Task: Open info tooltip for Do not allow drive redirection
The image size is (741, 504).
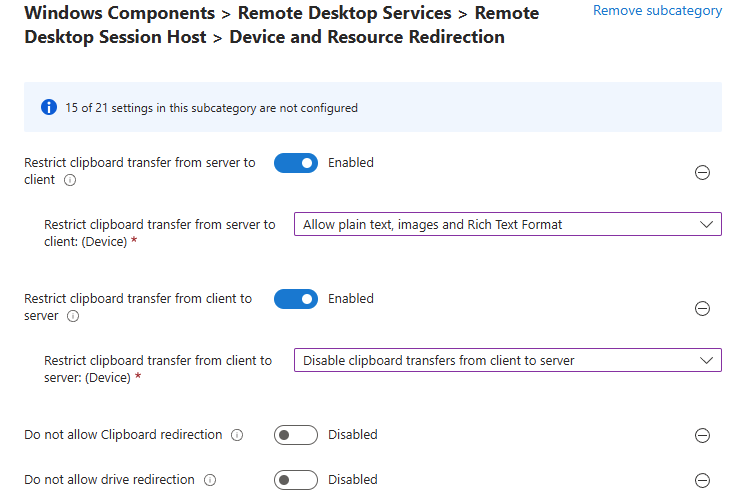Action: coord(209,480)
